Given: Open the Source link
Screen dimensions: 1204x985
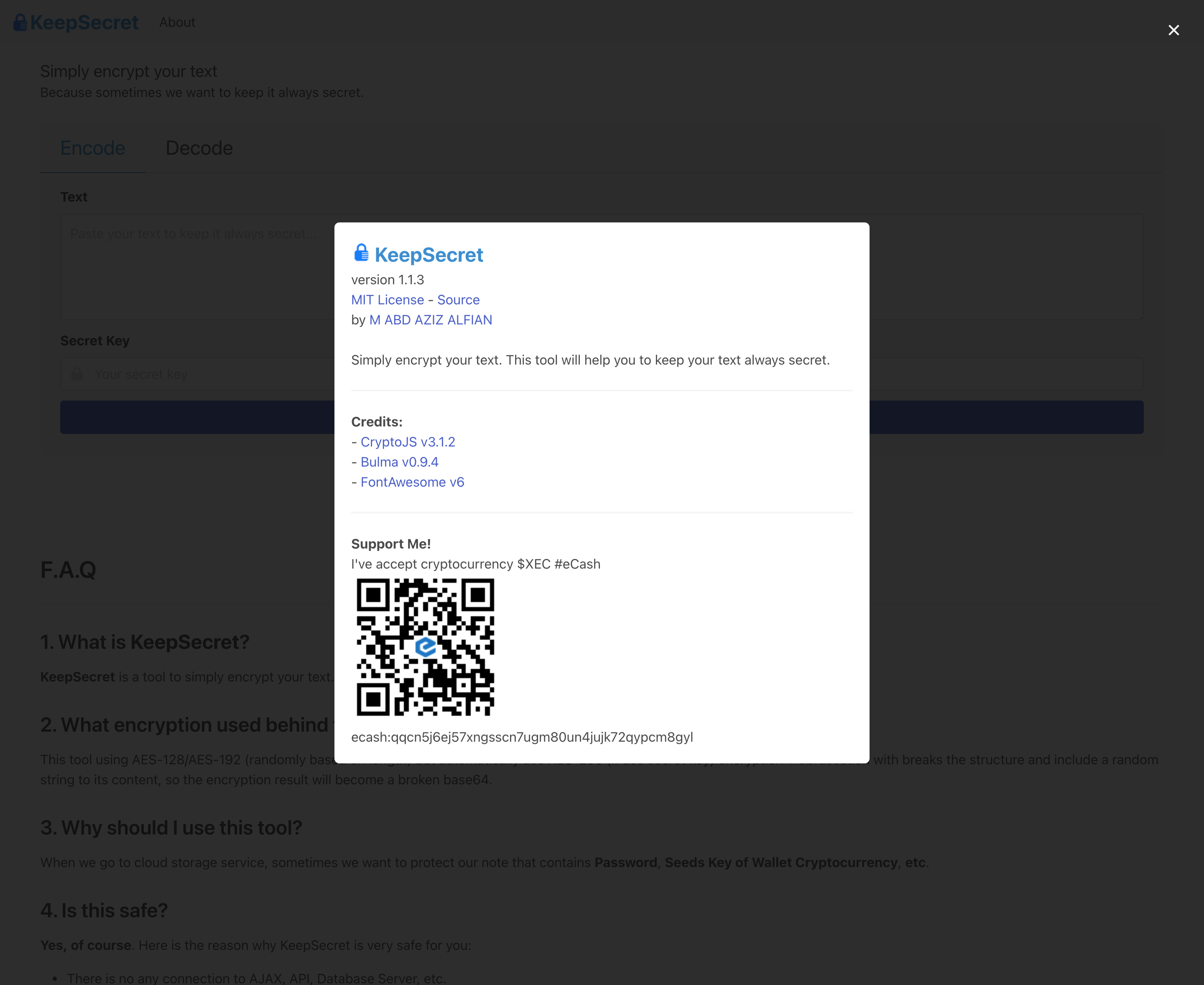Looking at the screenshot, I should [x=459, y=300].
